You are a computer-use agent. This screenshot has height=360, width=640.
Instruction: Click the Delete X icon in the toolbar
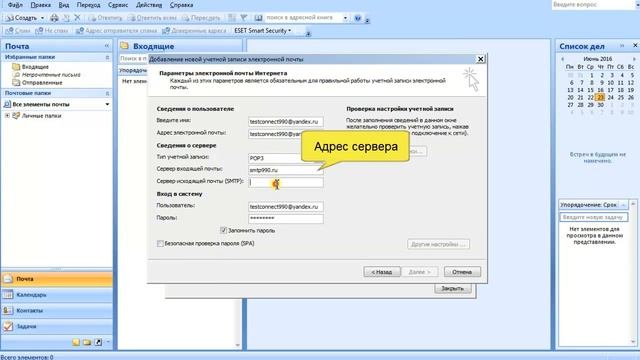[x=77, y=18]
